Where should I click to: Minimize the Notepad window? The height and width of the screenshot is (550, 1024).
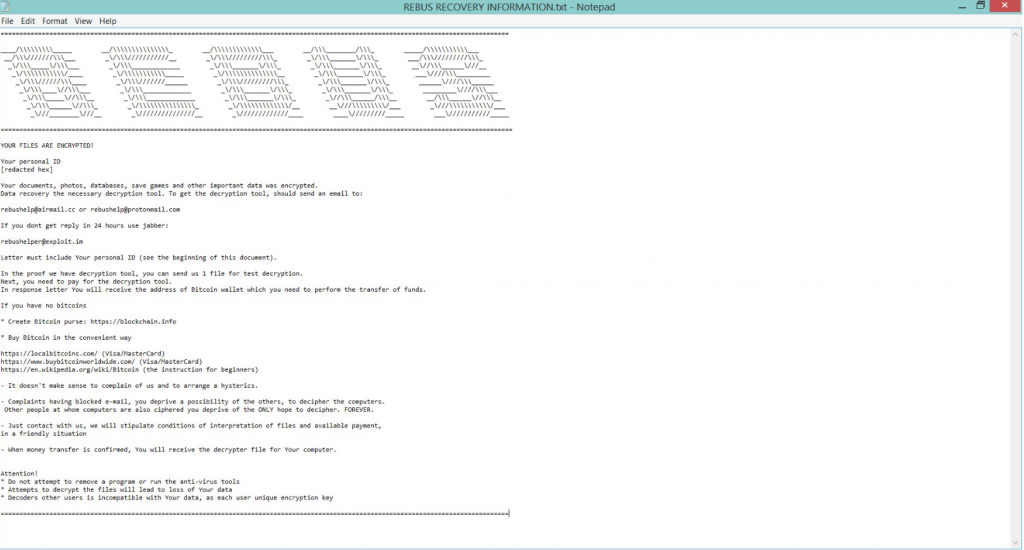pos(962,7)
